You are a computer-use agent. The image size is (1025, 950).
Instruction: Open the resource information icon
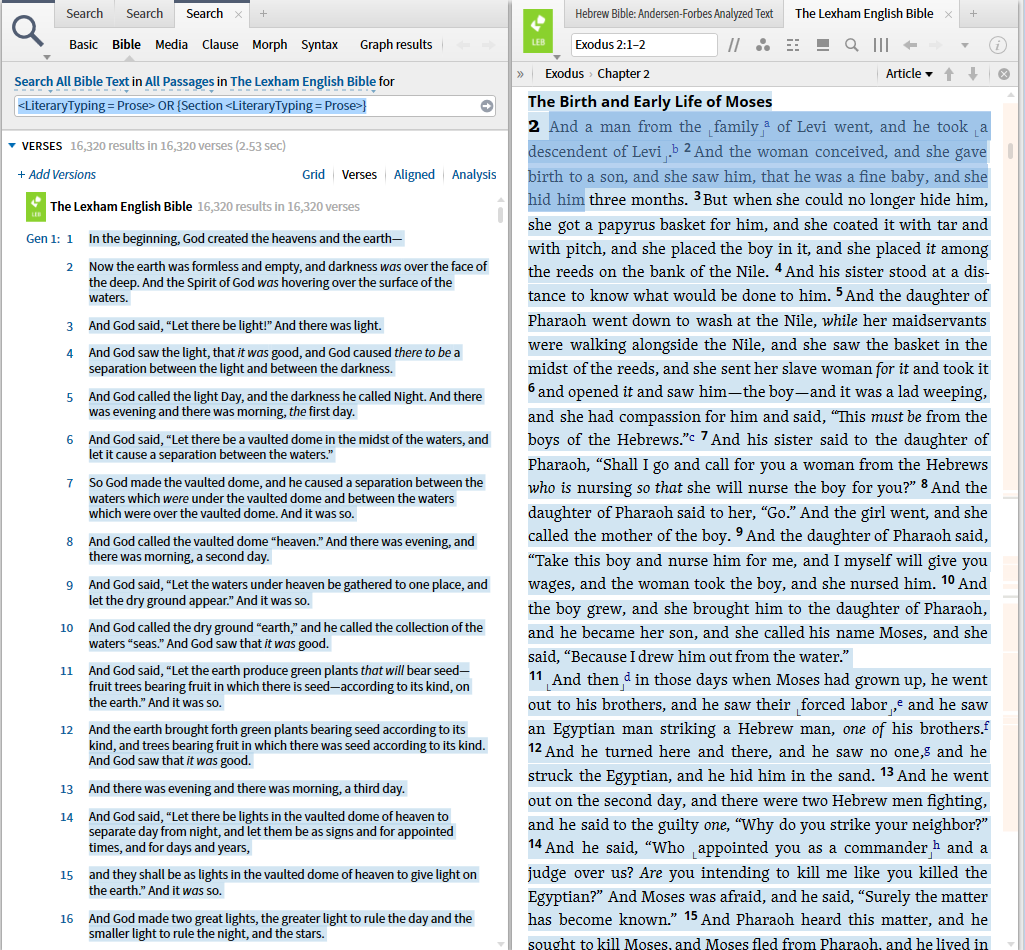tap(998, 45)
